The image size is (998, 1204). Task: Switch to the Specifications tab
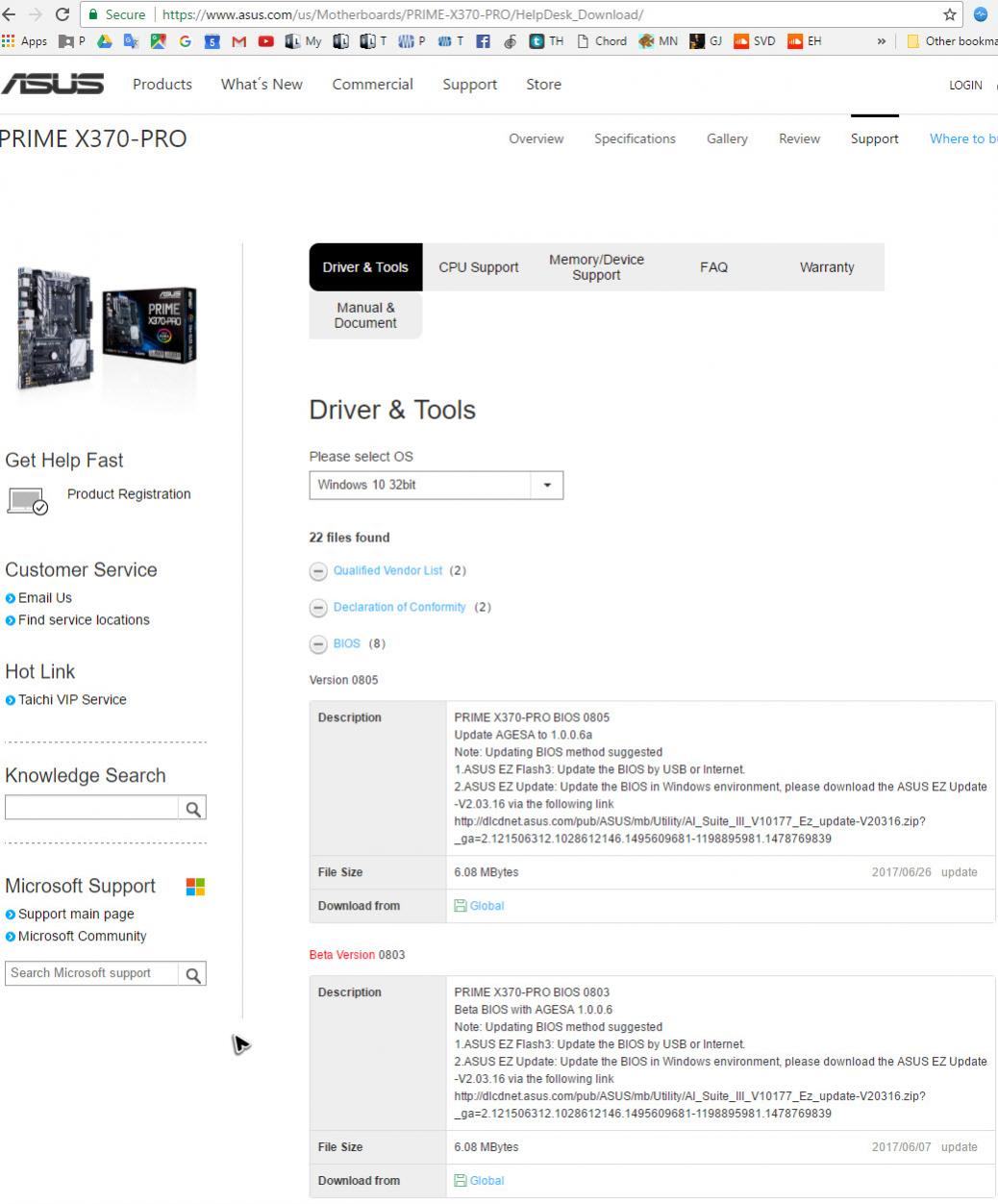[635, 138]
